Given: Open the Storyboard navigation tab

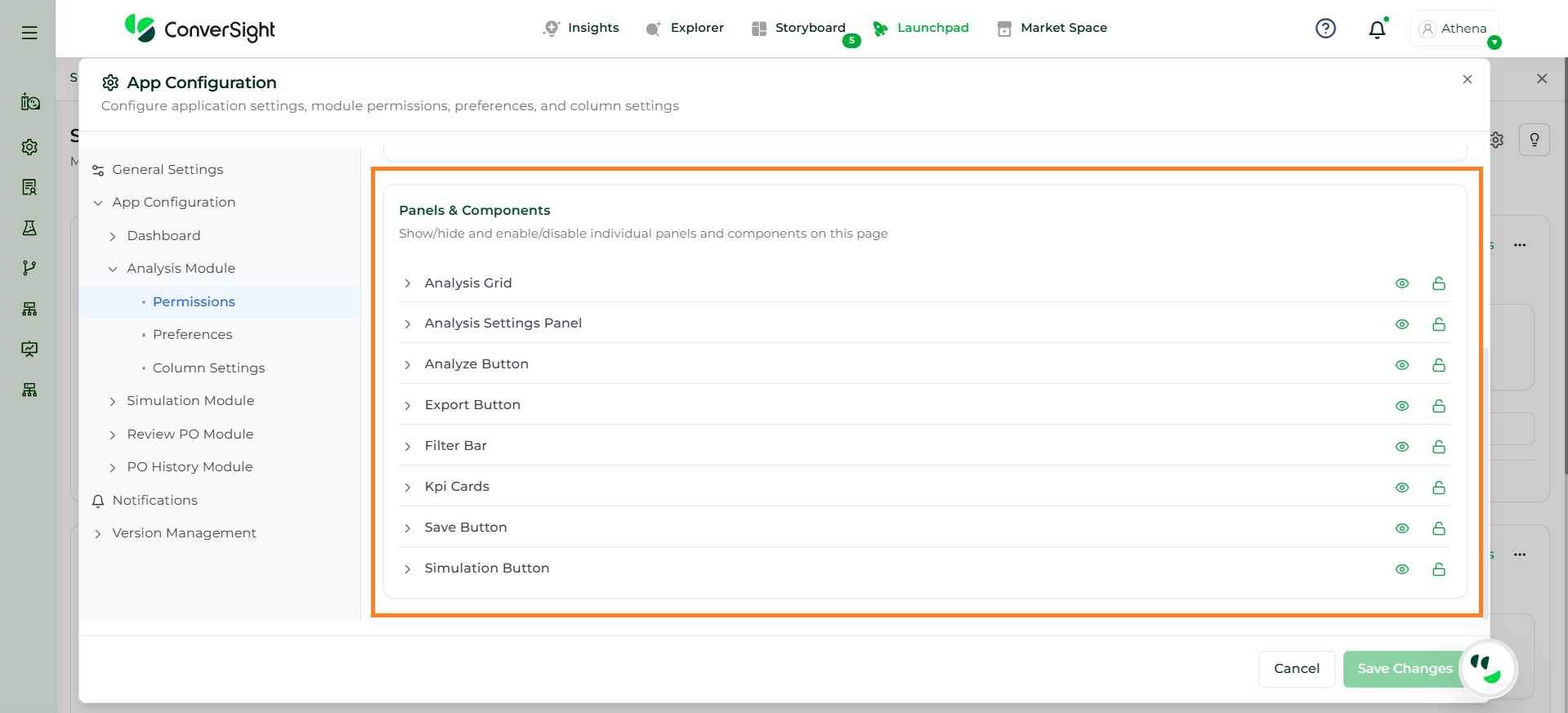Looking at the screenshot, I should point(799,28).
